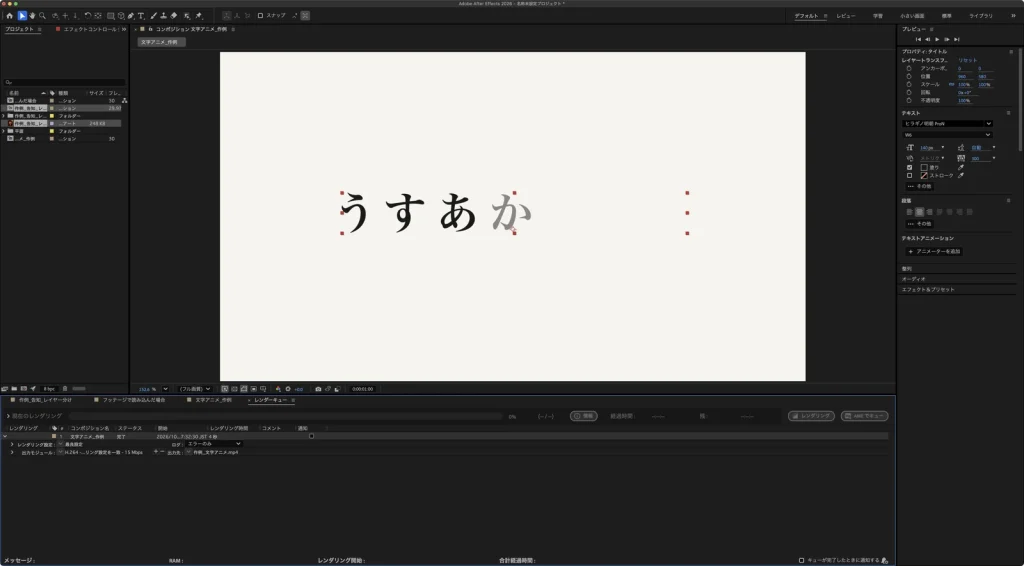Toggle the スナップ snap checkbox
Image resolution: width=1024 pixels, height=566 pixels.
pyautogui.click(x=260, y=16)
